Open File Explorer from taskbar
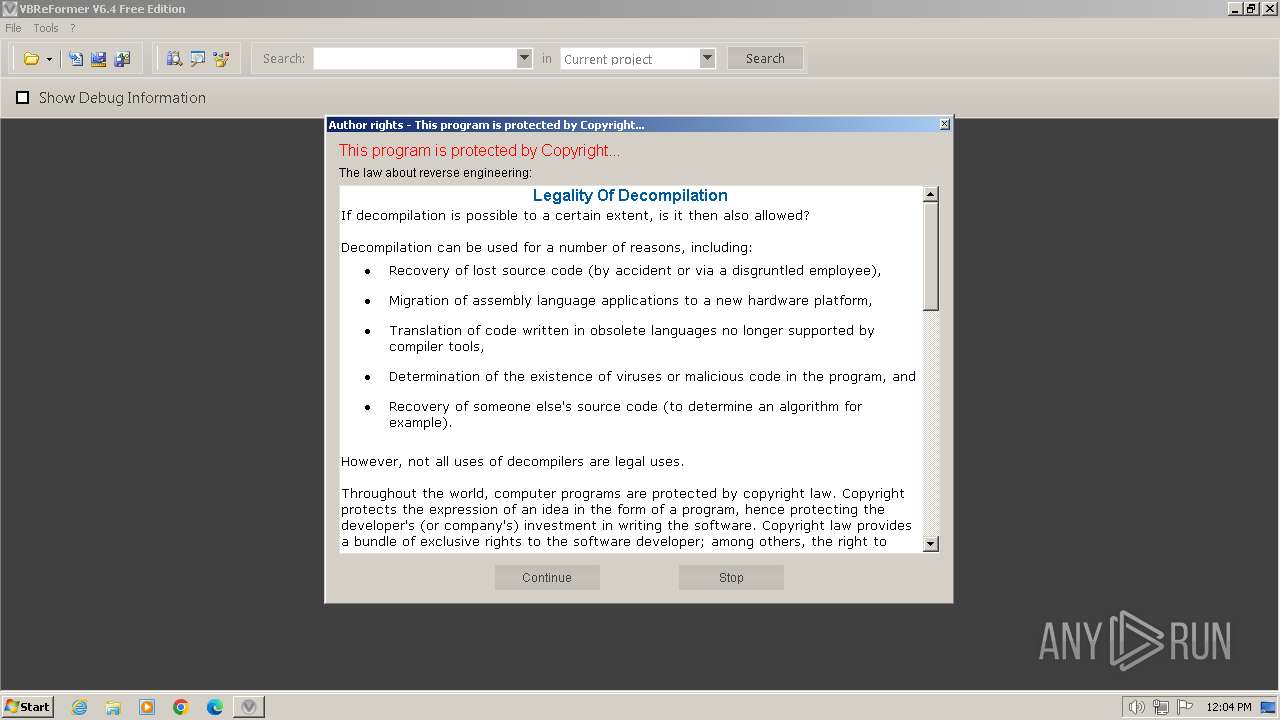Viewport: 1280px width, 720px height. tap(113, 707)
